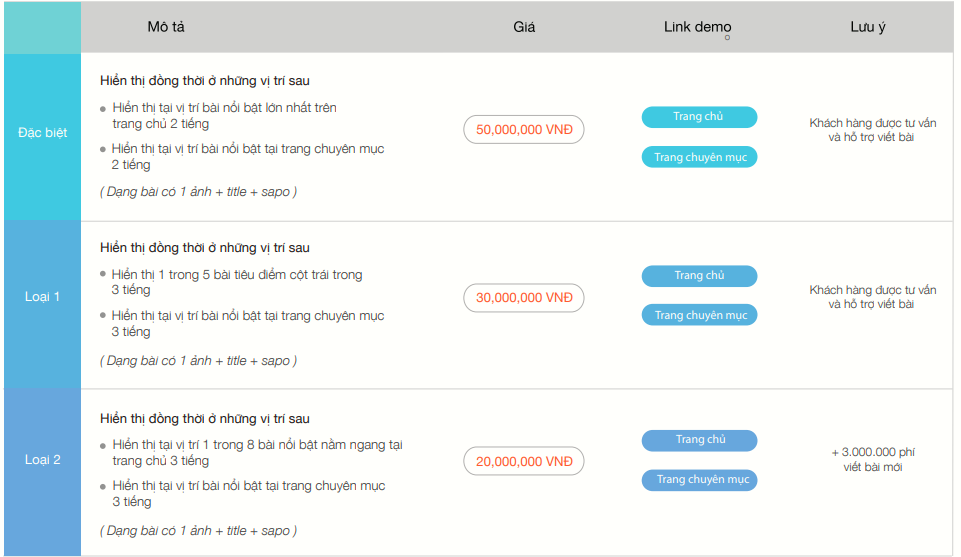Open Trang chuyên mục demo for Loại 1
Screen dimensions: 961x557
tap(699, 316)
